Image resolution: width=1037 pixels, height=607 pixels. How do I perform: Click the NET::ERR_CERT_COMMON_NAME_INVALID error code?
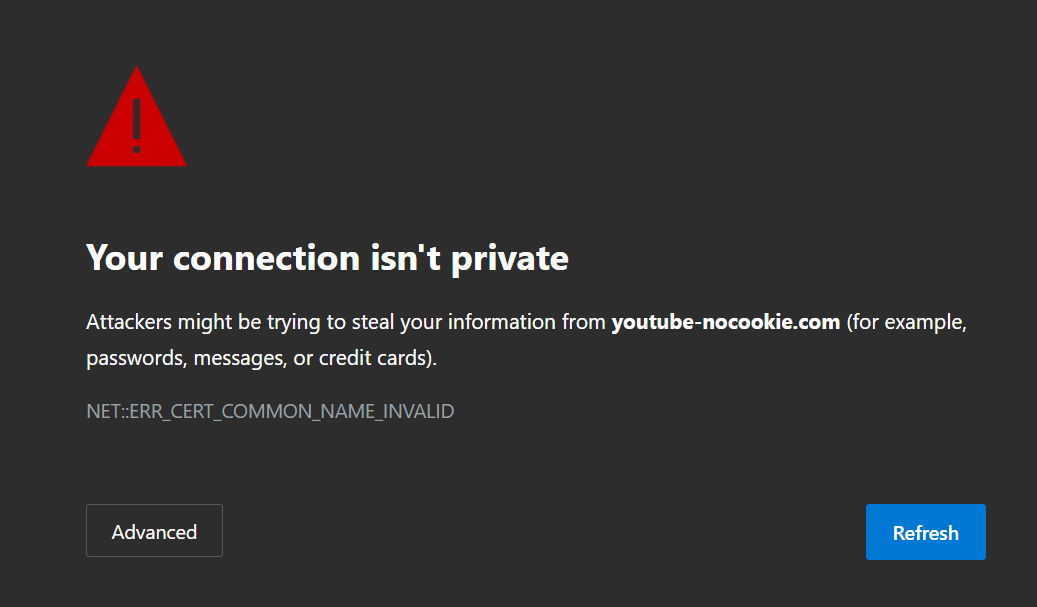coord(270,410)
